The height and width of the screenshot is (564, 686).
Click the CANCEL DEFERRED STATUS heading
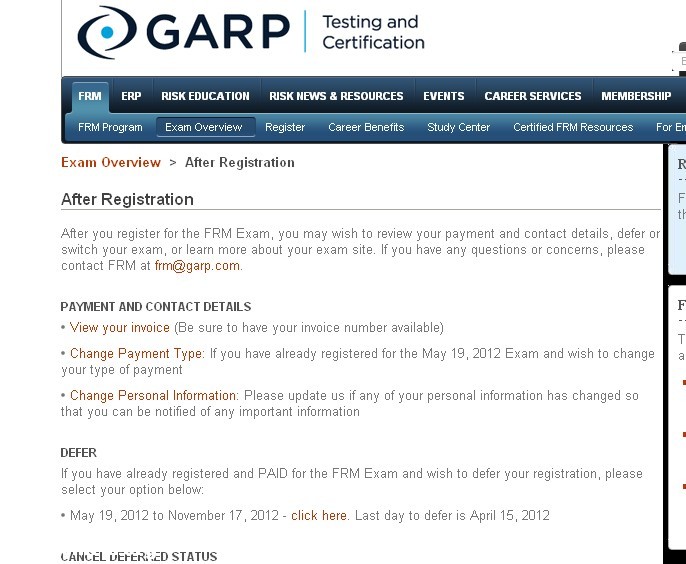[x=139, y=557]
